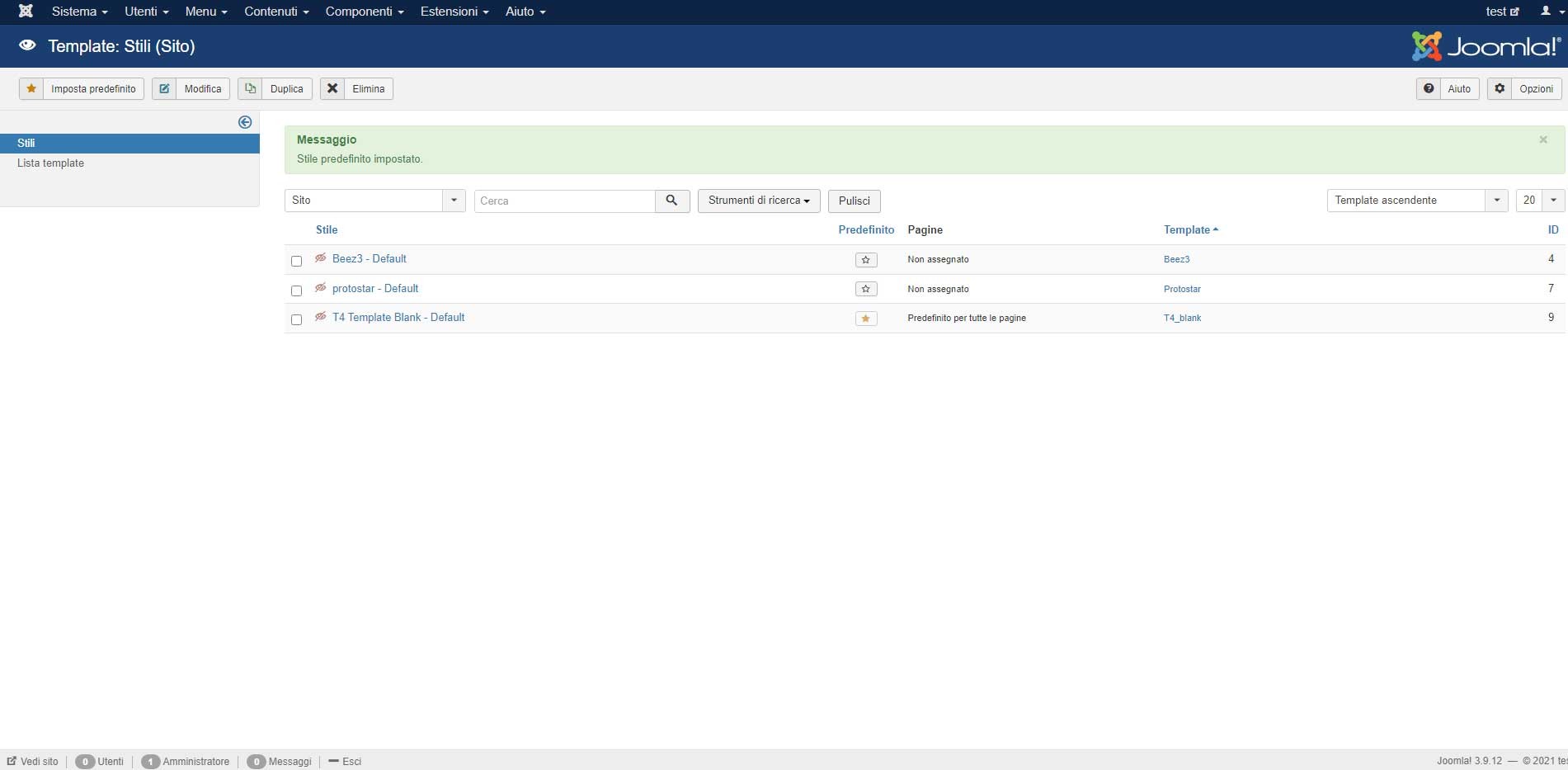Select the protostar - Default checkbox
This screenshot has width=1568, height=770.
[x=296, y=291]
